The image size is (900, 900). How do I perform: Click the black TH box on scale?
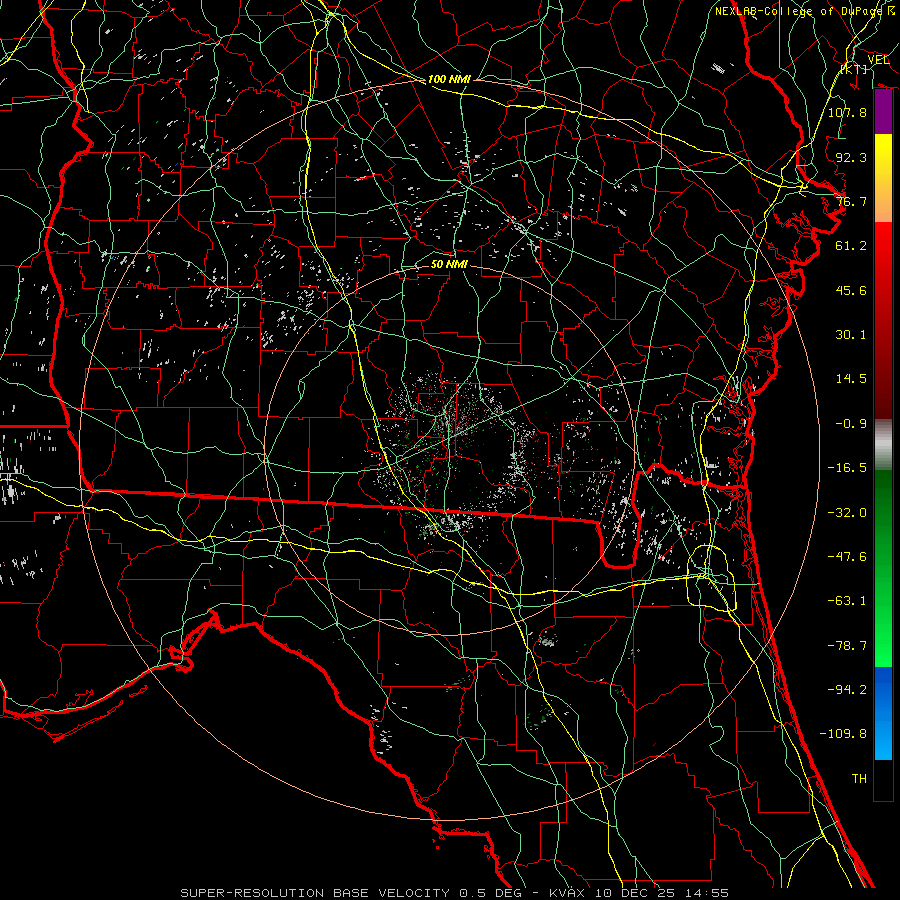[883, 780]
